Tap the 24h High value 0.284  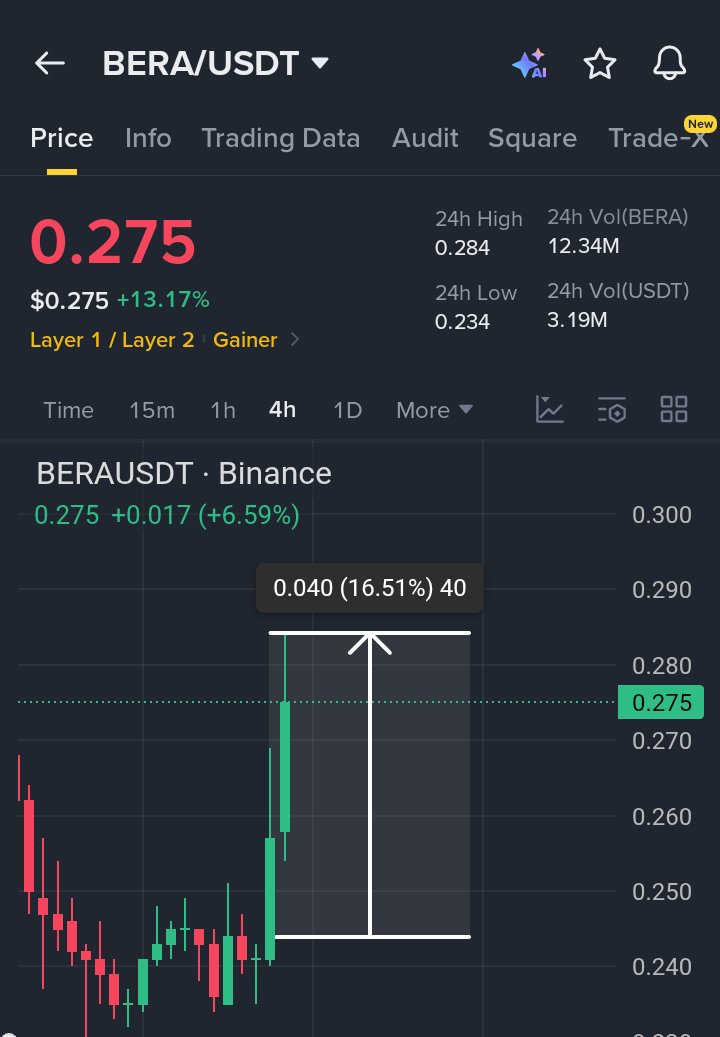point(462,248)
